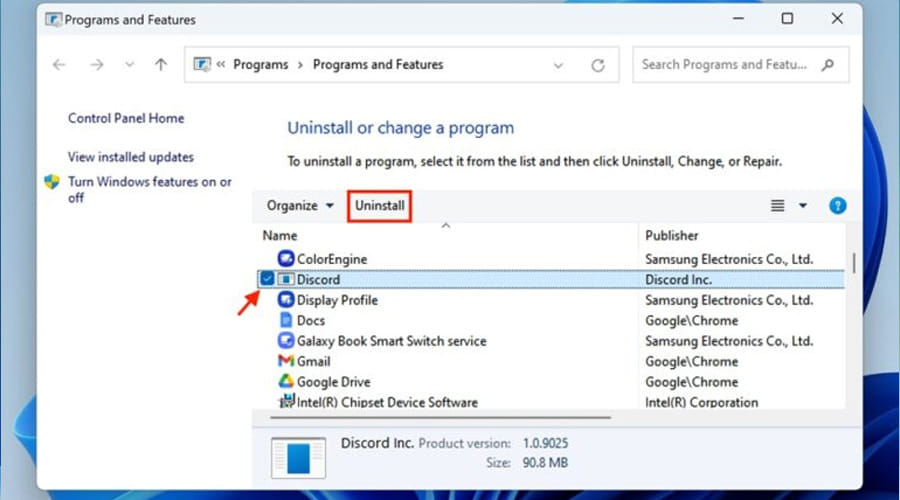
Task: Click the refresh icon in address bar
Action: [x=598, y=66]
